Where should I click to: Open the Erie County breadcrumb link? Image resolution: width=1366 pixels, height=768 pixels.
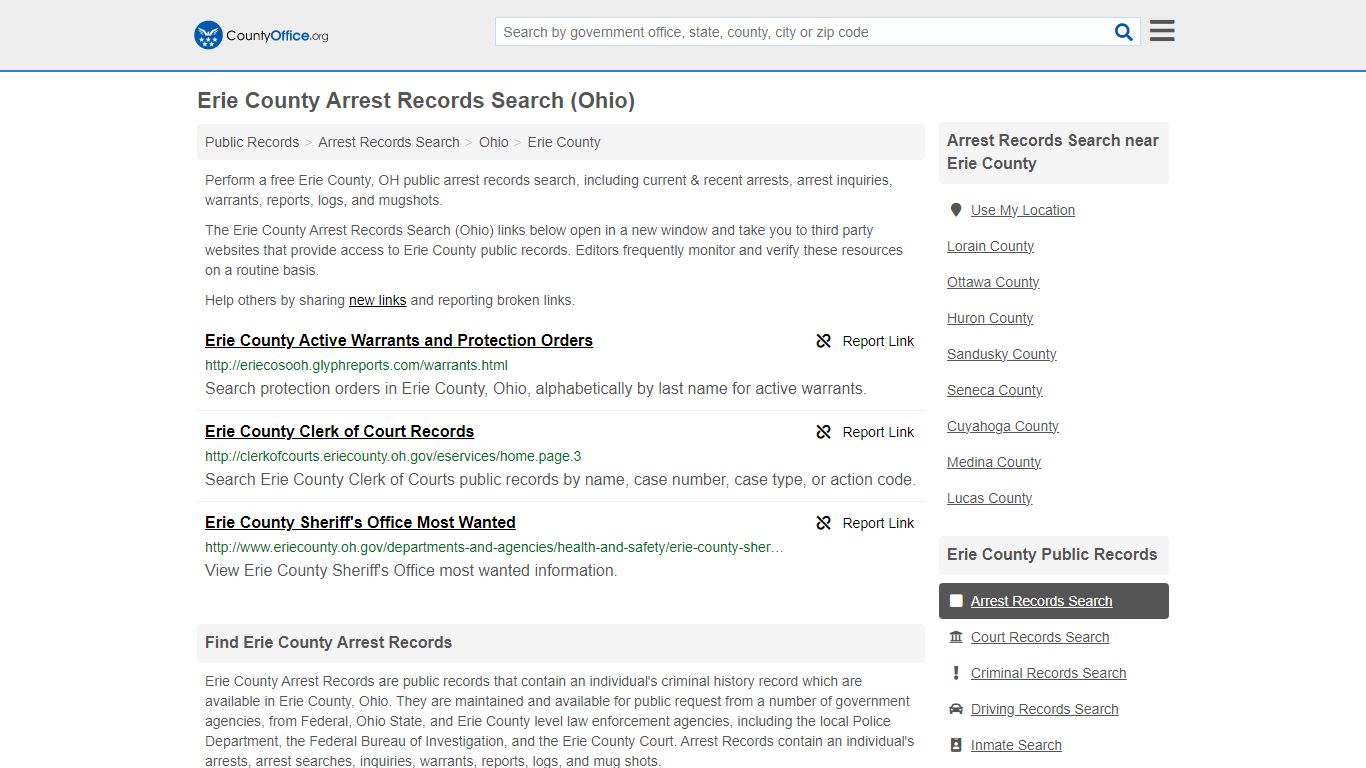(564, 142)
